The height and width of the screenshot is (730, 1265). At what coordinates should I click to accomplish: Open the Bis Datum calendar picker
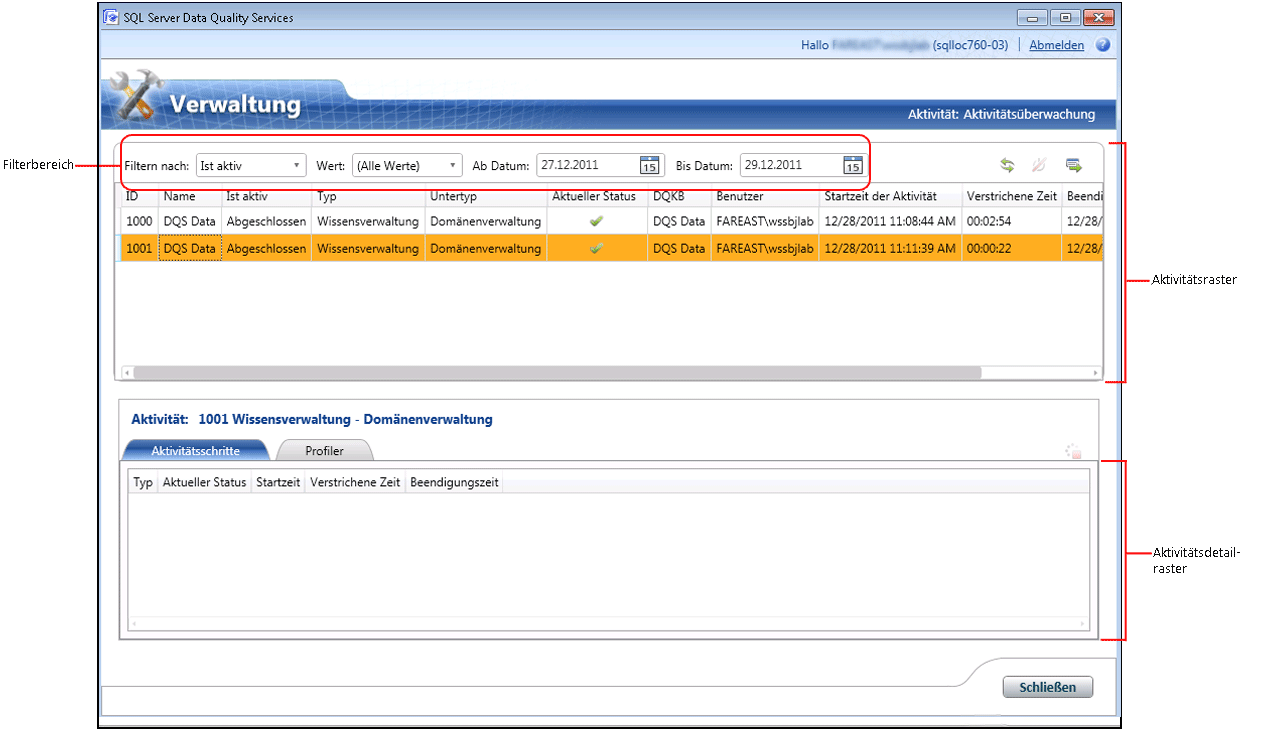852,166
